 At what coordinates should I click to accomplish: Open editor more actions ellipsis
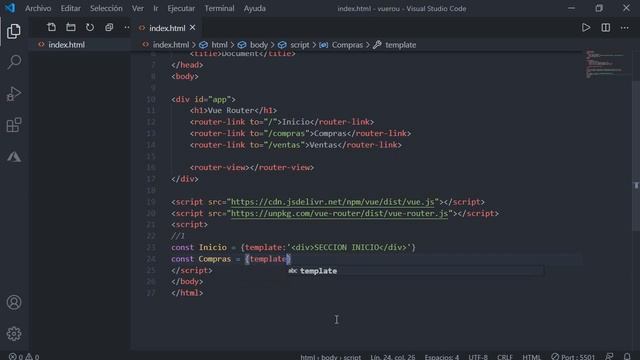pyautogui.click(x=624, y=27)
